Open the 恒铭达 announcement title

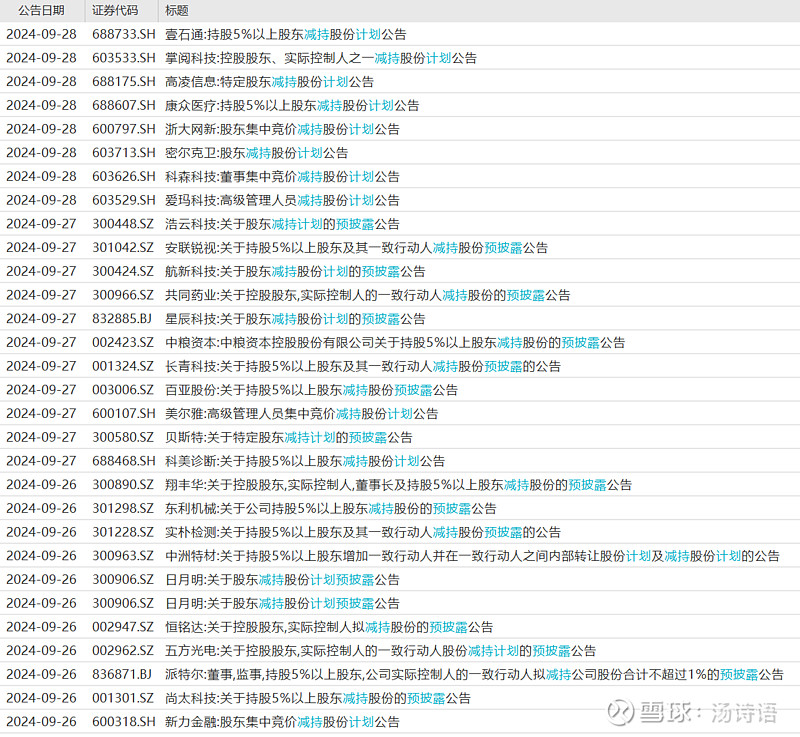(x=329, y=627)
